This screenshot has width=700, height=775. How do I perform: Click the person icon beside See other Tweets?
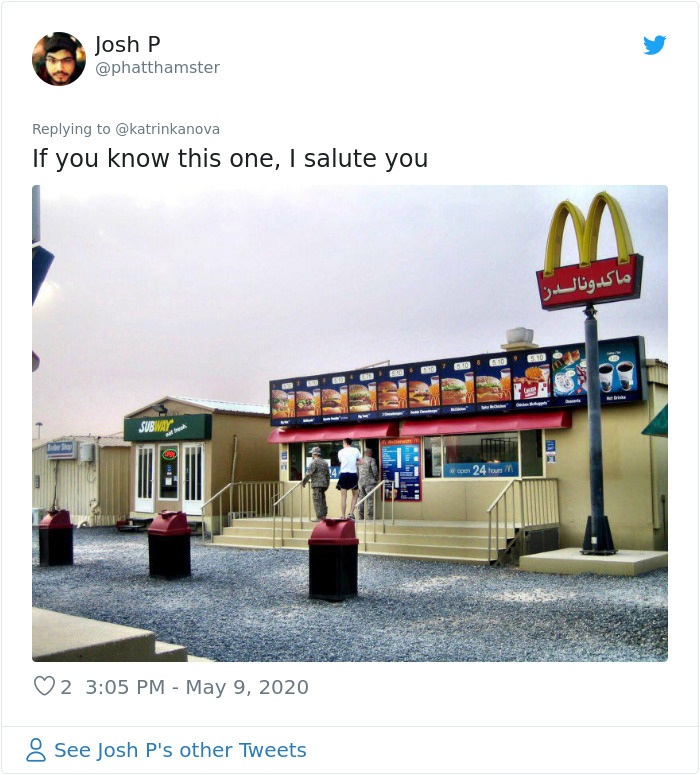click(36, 750)
